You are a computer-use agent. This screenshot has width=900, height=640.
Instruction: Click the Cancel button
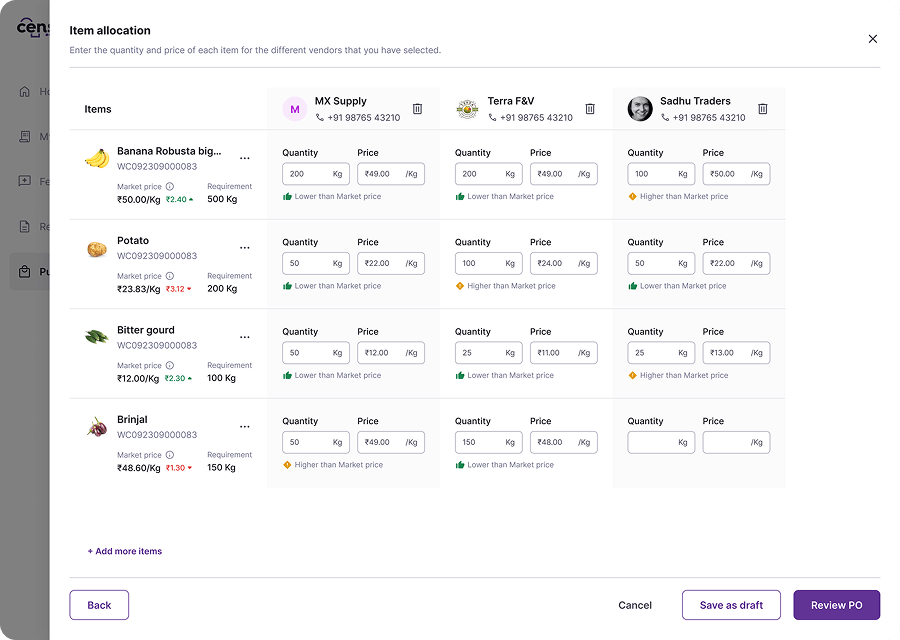click(635, 605)
